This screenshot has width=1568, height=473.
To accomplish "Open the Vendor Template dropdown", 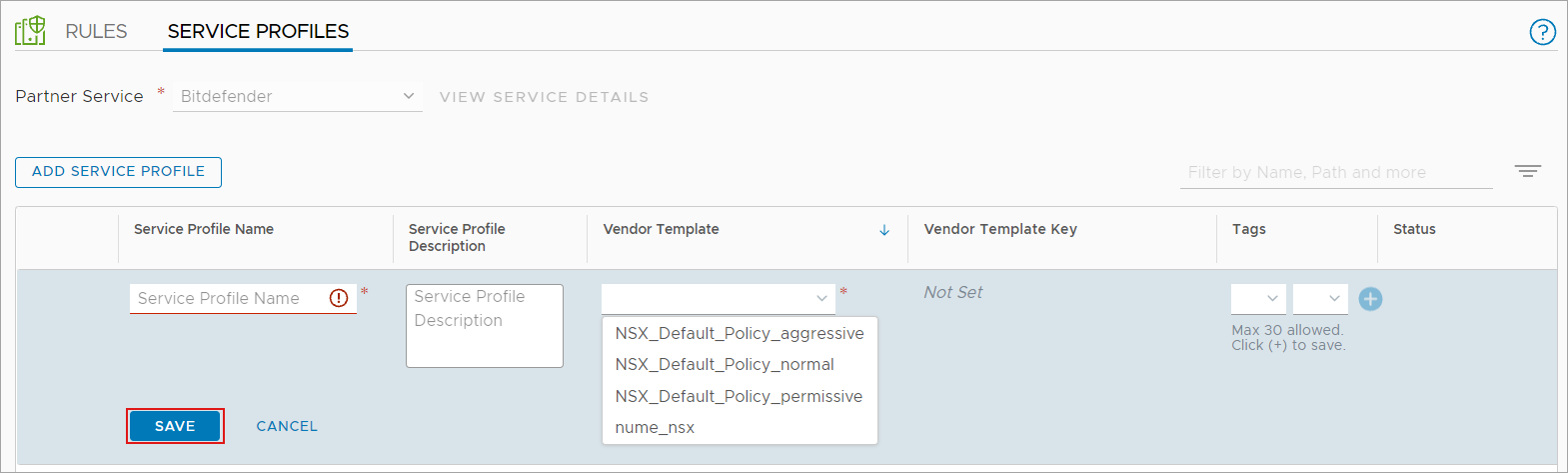I will click(x=718, y=298).
